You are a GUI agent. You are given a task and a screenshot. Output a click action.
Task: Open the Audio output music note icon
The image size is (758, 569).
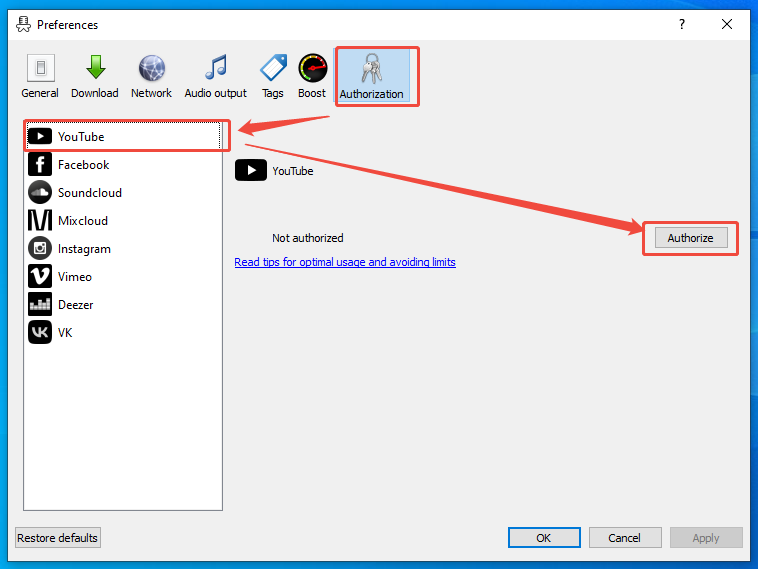pyautogui.click(x=216, y=67)
